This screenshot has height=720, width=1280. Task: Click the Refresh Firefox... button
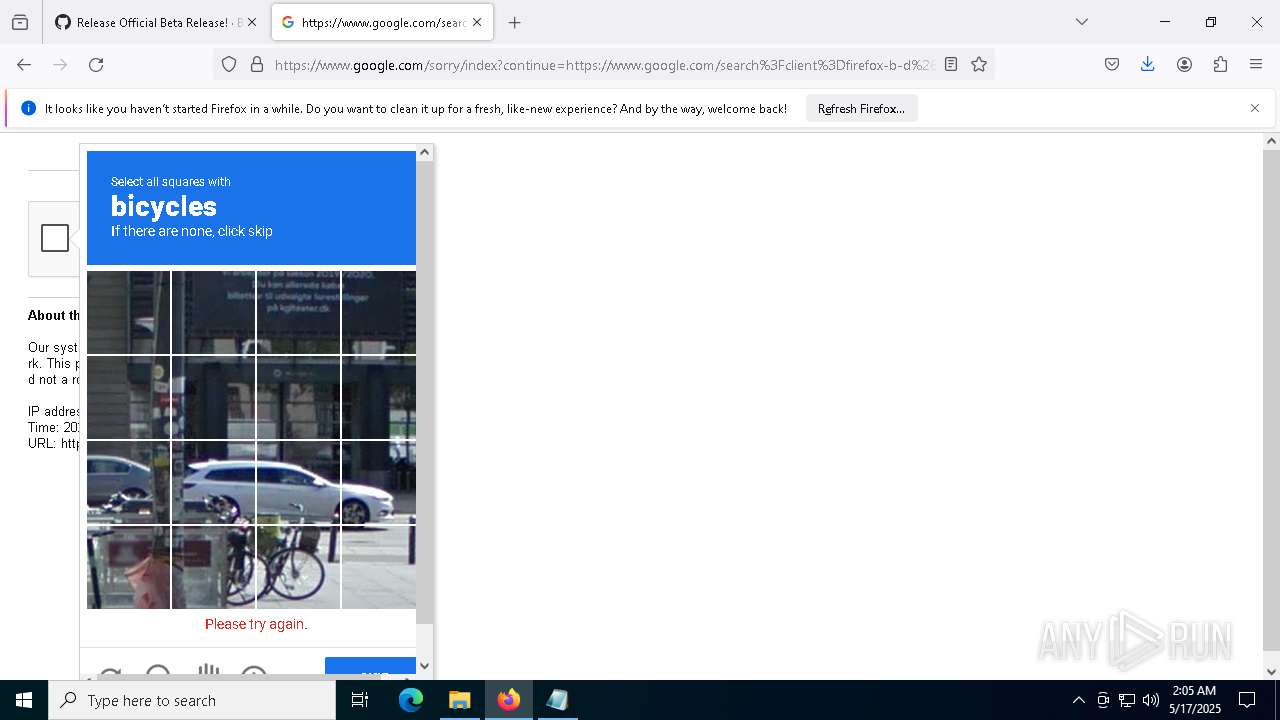861,108
